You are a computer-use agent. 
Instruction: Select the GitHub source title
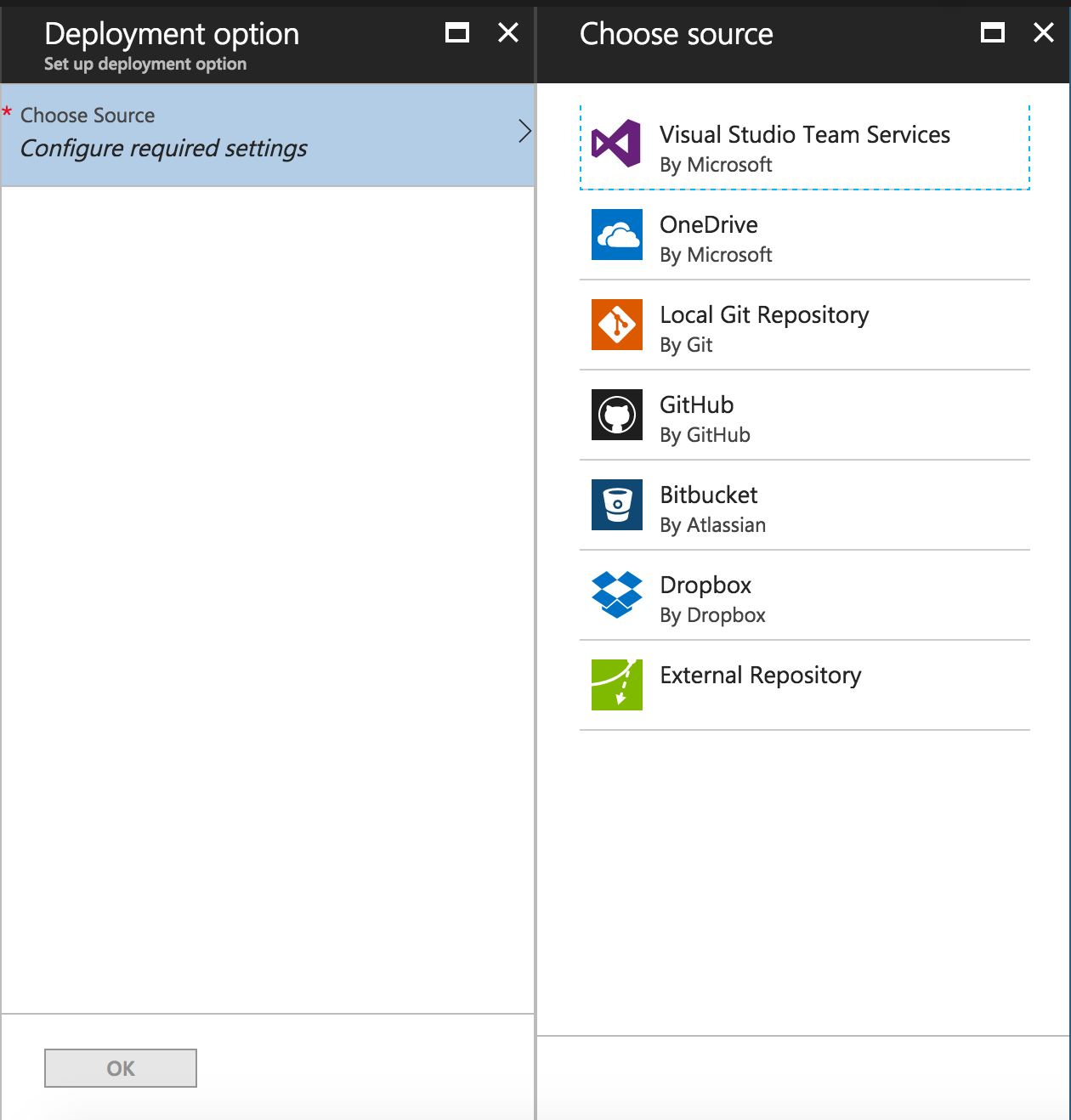coord(697,404)
